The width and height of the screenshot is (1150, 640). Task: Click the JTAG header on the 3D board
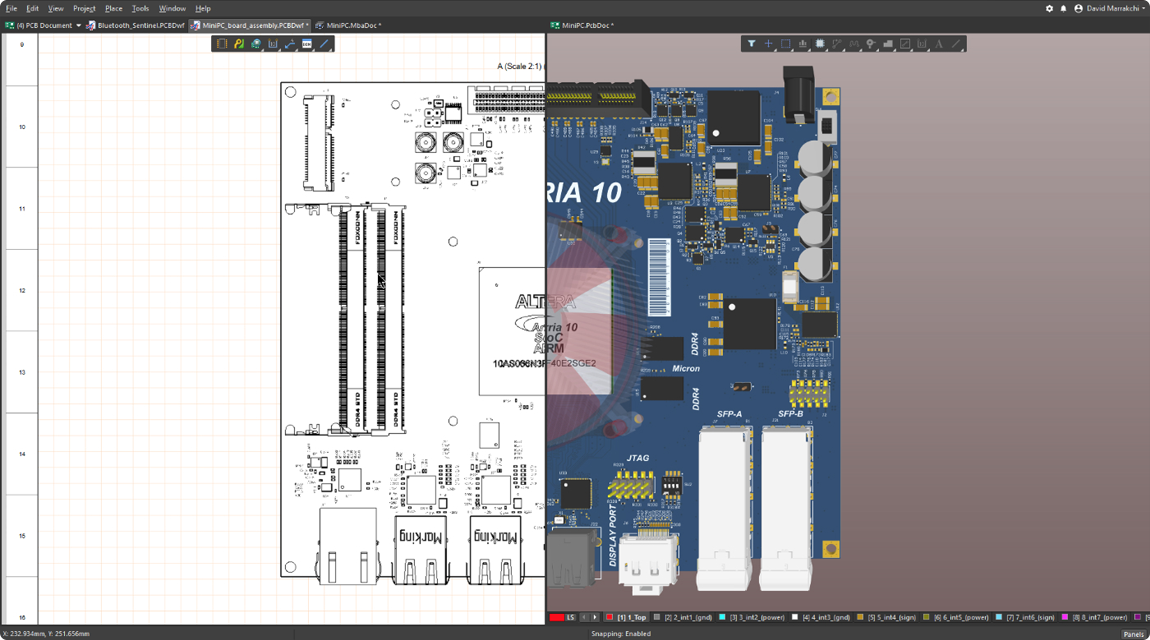[631, 485]
